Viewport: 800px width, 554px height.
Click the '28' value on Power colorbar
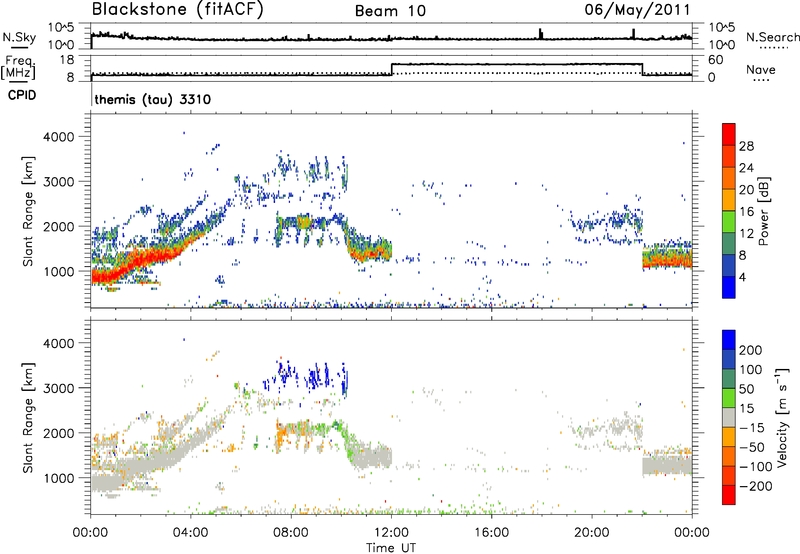(x=746, y=146)
